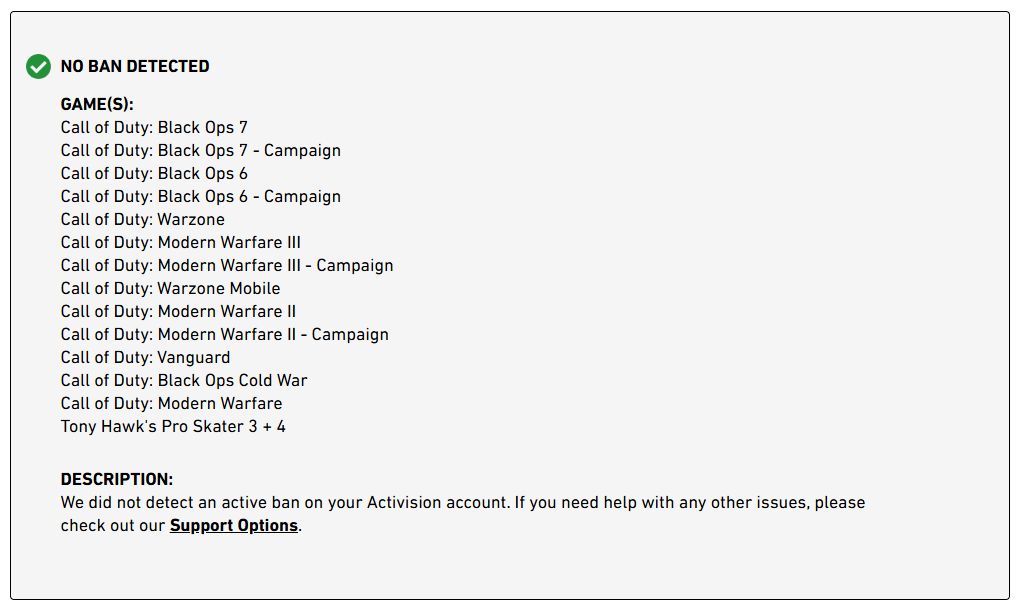
Task: Select Black Ops 7 - Campaign entry
Action: 200,151
